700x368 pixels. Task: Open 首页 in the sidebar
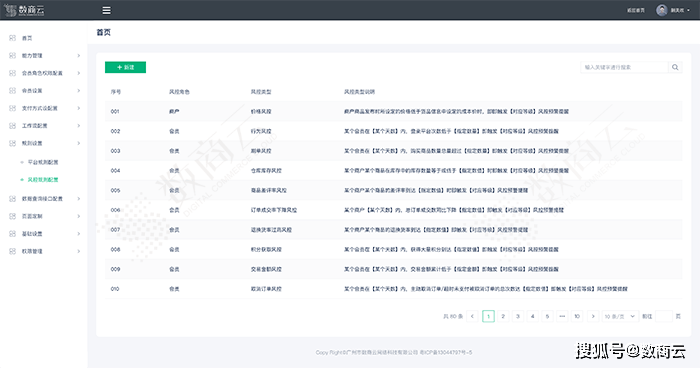coord(27,38)
